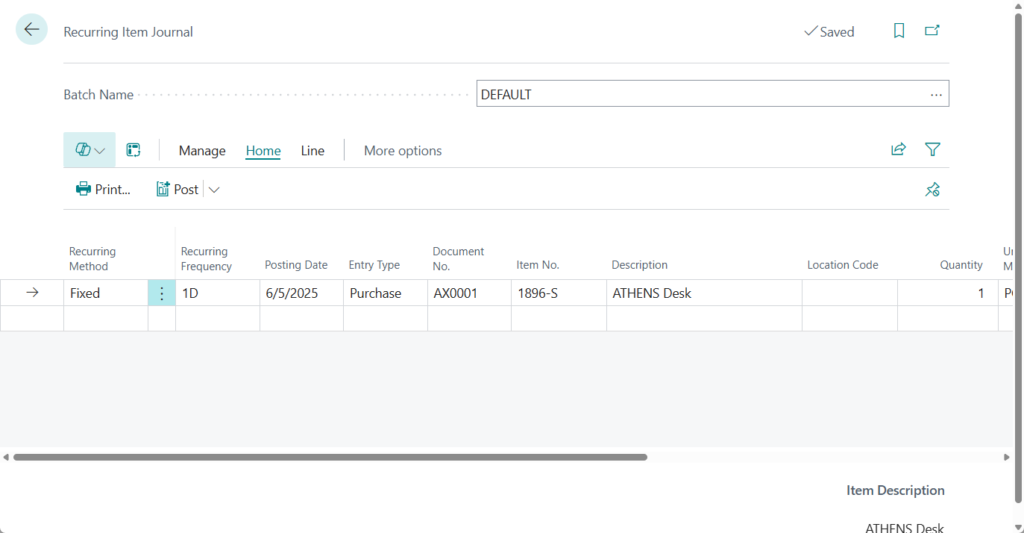Click More options
The width and height of the screenshot is (1024, 533).
coord(402,151)
